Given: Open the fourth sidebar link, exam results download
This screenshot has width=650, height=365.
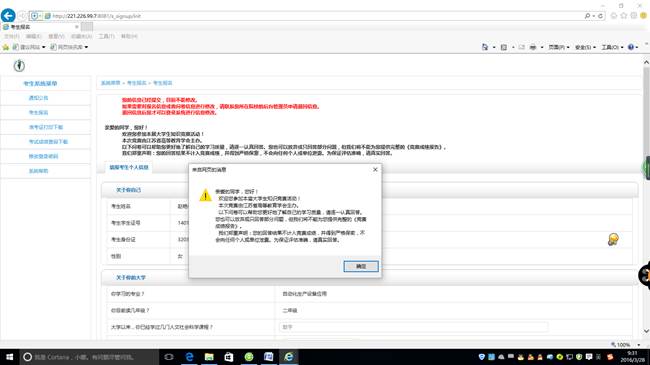Looking at the screenshot, I should point(48,141).
